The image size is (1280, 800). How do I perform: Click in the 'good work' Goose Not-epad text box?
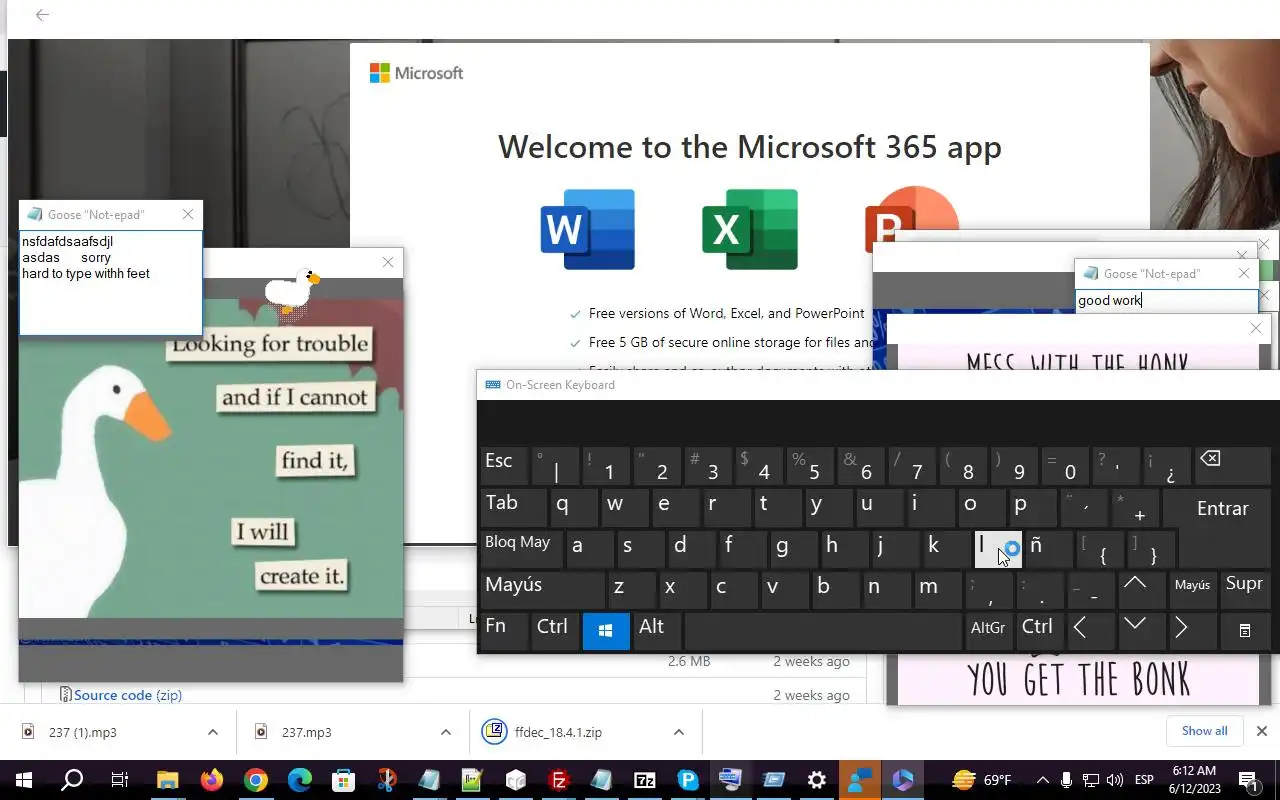tap(1166, 301)
